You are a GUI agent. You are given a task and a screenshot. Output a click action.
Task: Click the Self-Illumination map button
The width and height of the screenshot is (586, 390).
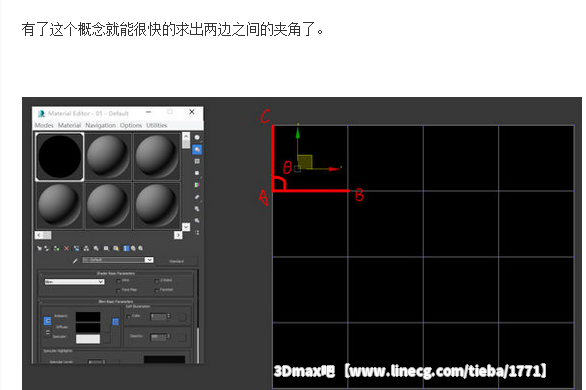(182, 317)
